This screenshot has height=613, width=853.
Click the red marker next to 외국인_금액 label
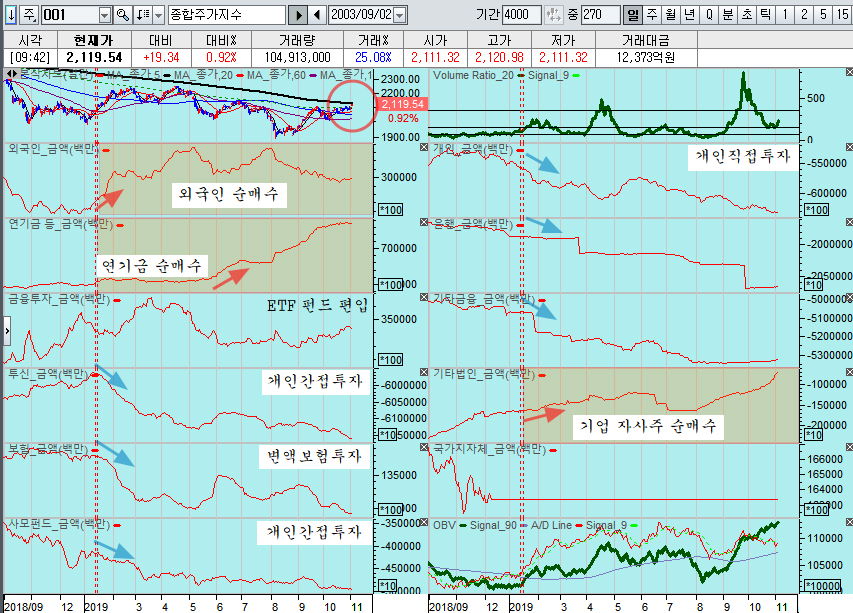click(104, 150)
